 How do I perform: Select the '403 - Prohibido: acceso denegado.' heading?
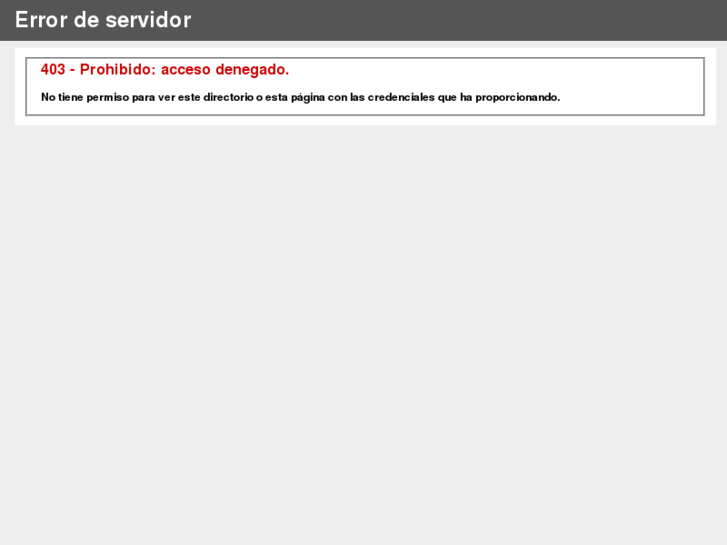coord(165,70)
